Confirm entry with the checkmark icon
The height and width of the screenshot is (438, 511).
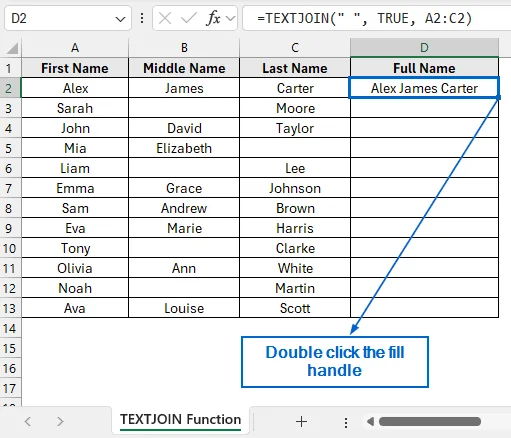(189, 18)
